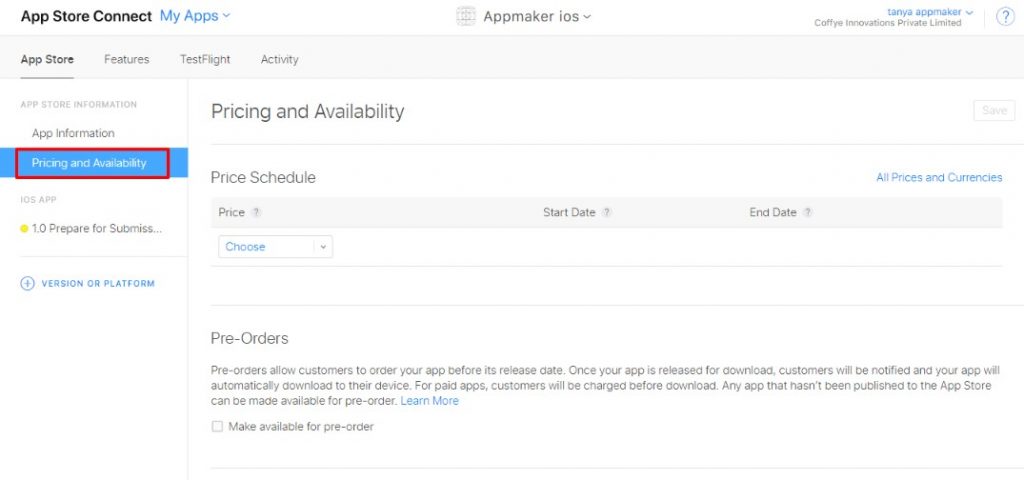Open All Prices and Currencies link

(x=939, y=178)
